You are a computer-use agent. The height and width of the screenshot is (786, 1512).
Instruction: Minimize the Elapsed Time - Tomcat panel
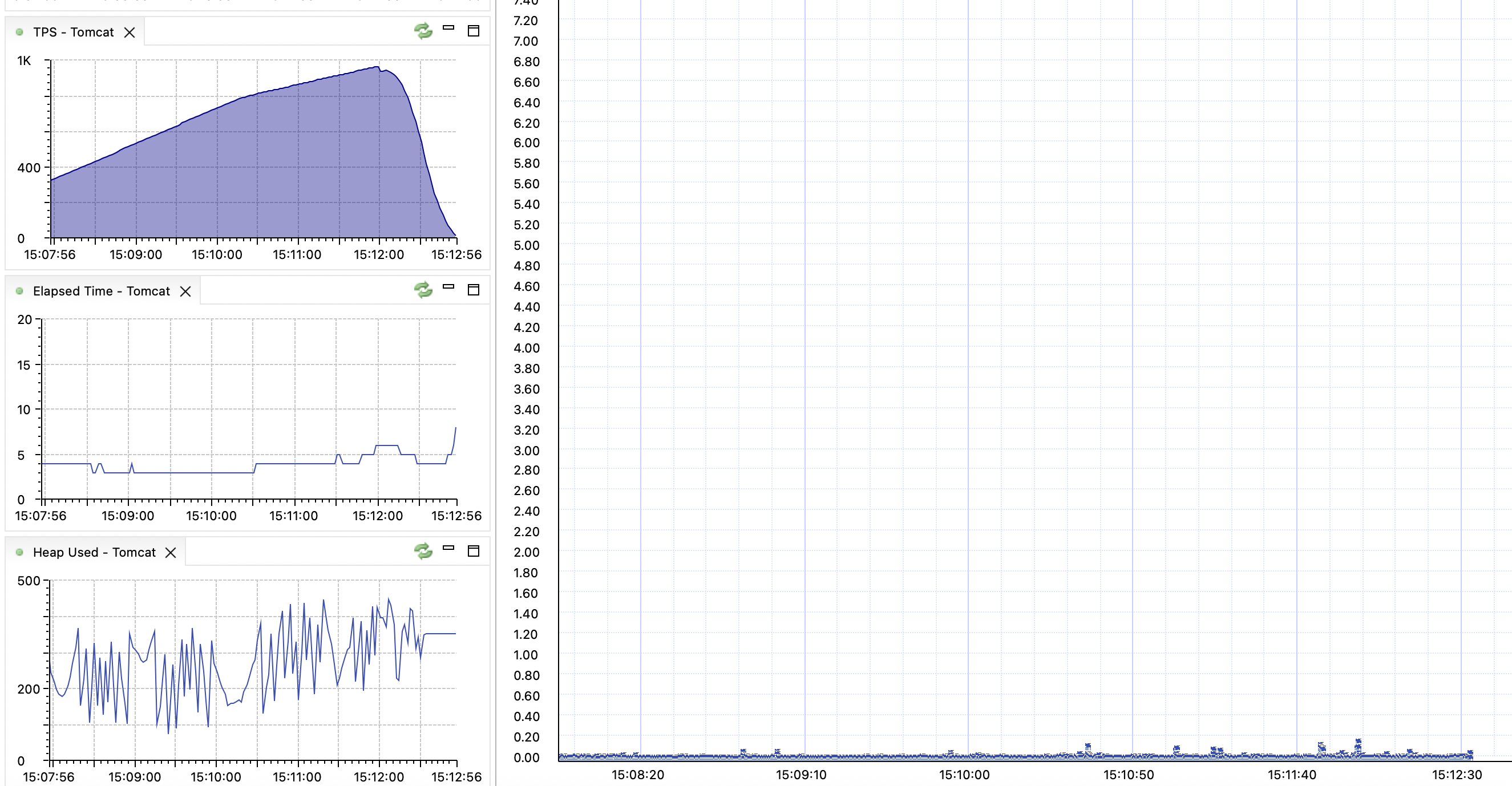click(448, 287)
